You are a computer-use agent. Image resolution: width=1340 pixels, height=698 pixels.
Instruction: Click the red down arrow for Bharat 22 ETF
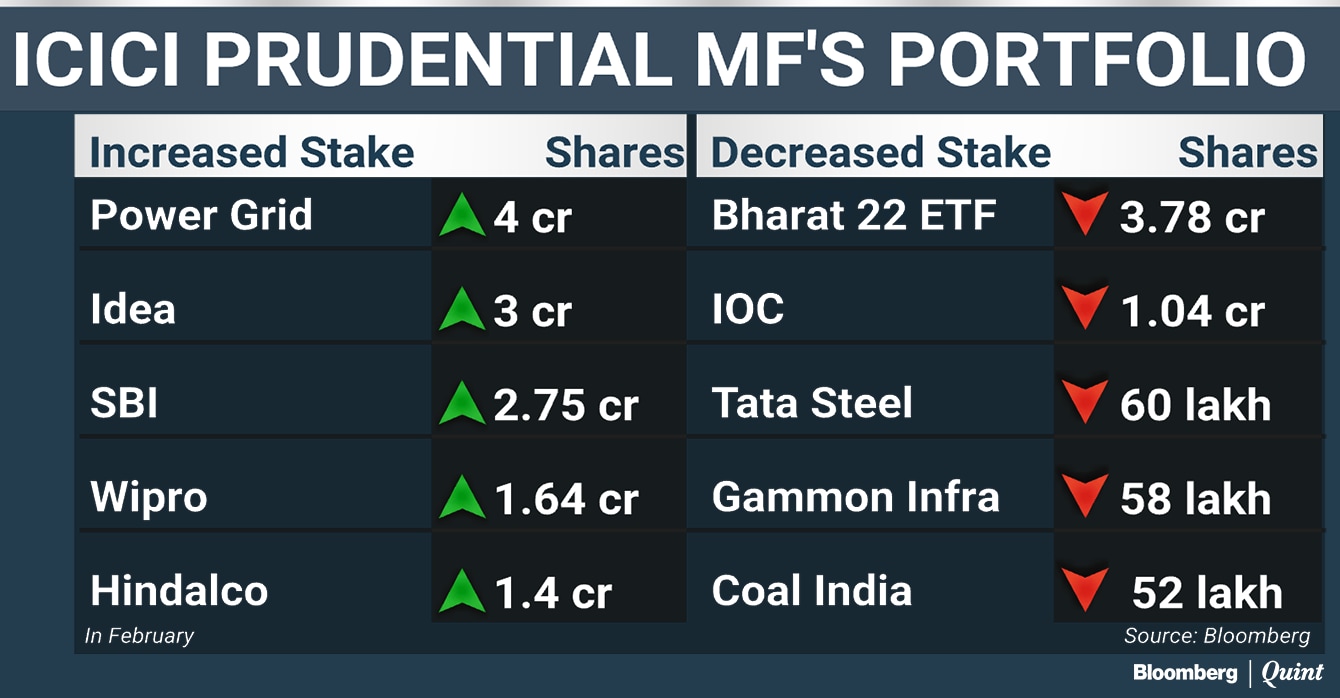click(x=1086, y=216)
